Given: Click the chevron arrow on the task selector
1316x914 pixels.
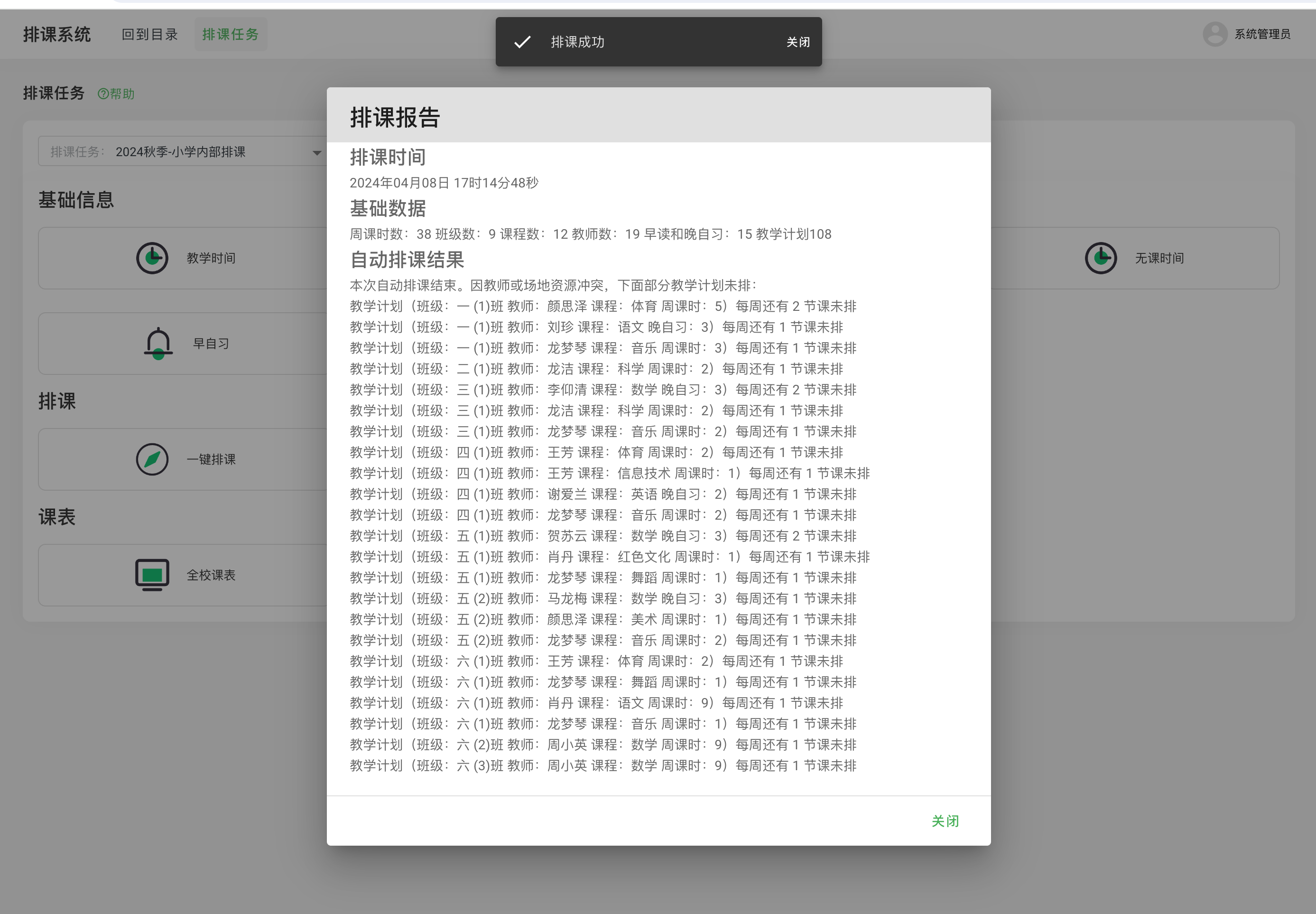Looking at the screenshot, I should click(315, 152).
